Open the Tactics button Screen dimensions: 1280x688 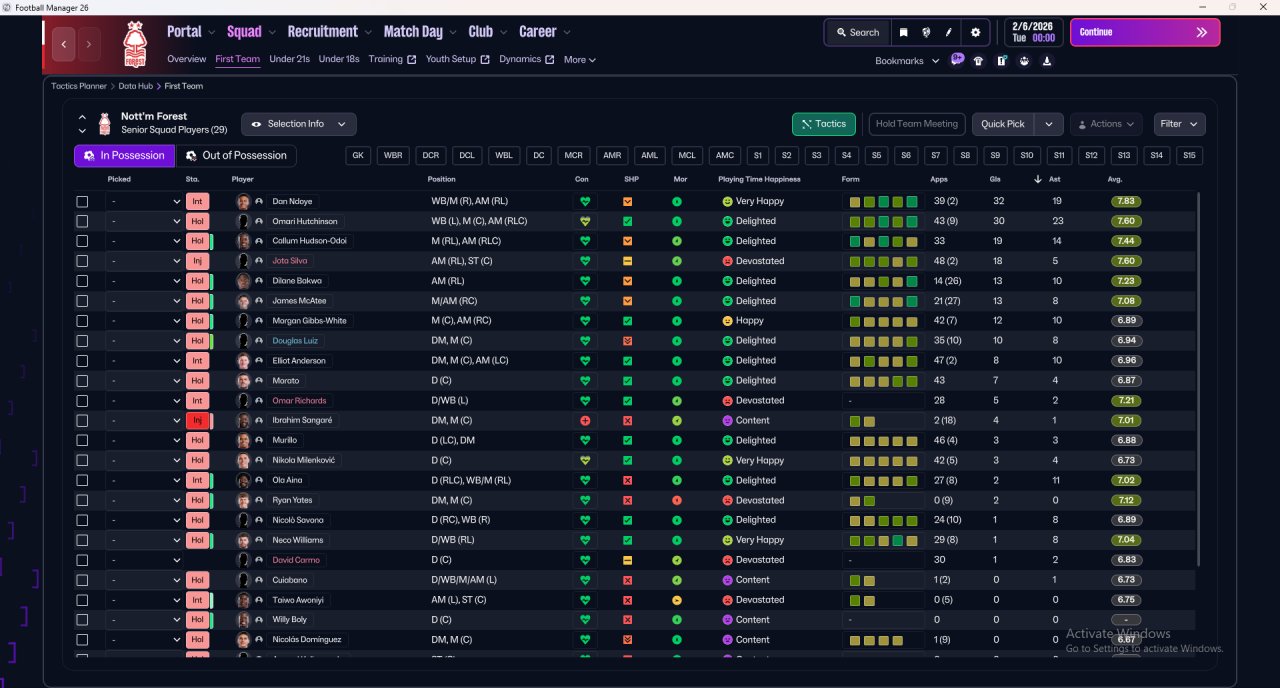(x=823, y=124)
